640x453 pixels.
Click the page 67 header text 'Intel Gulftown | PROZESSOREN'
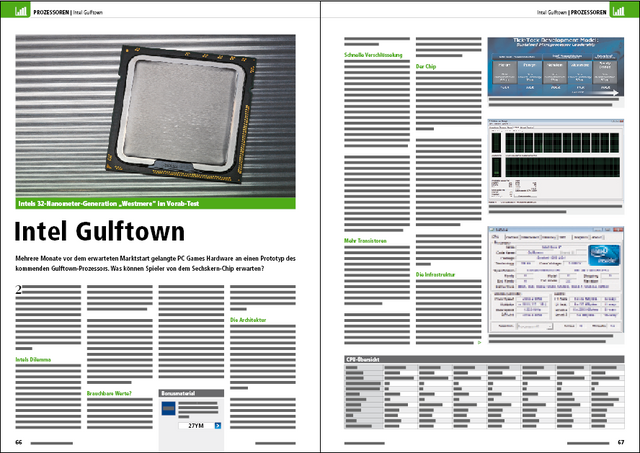571,12
